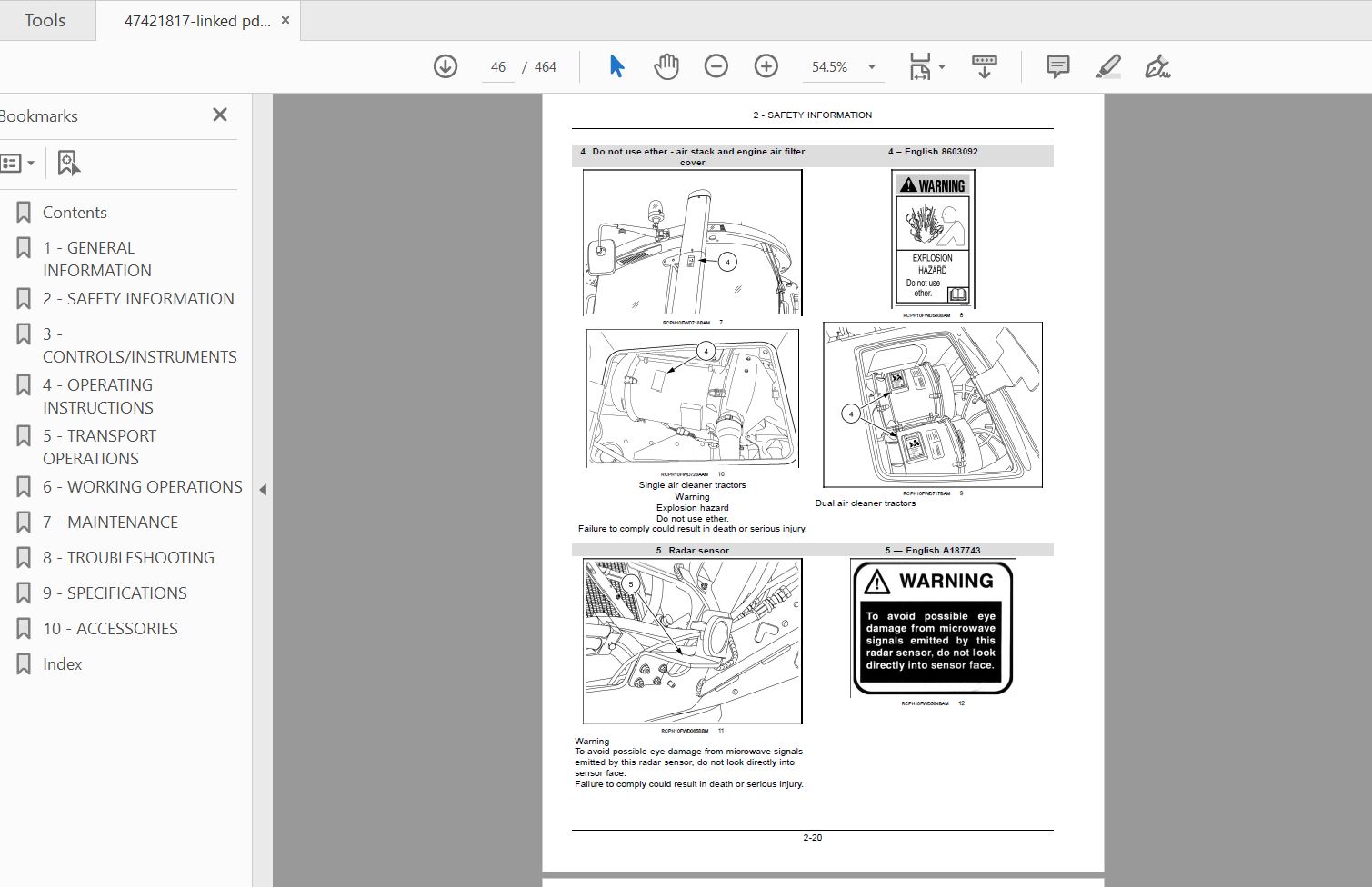Screen dimensions: 1372x887
Task: Add a comment with the note icon
Action: (x=1057, y=66)
